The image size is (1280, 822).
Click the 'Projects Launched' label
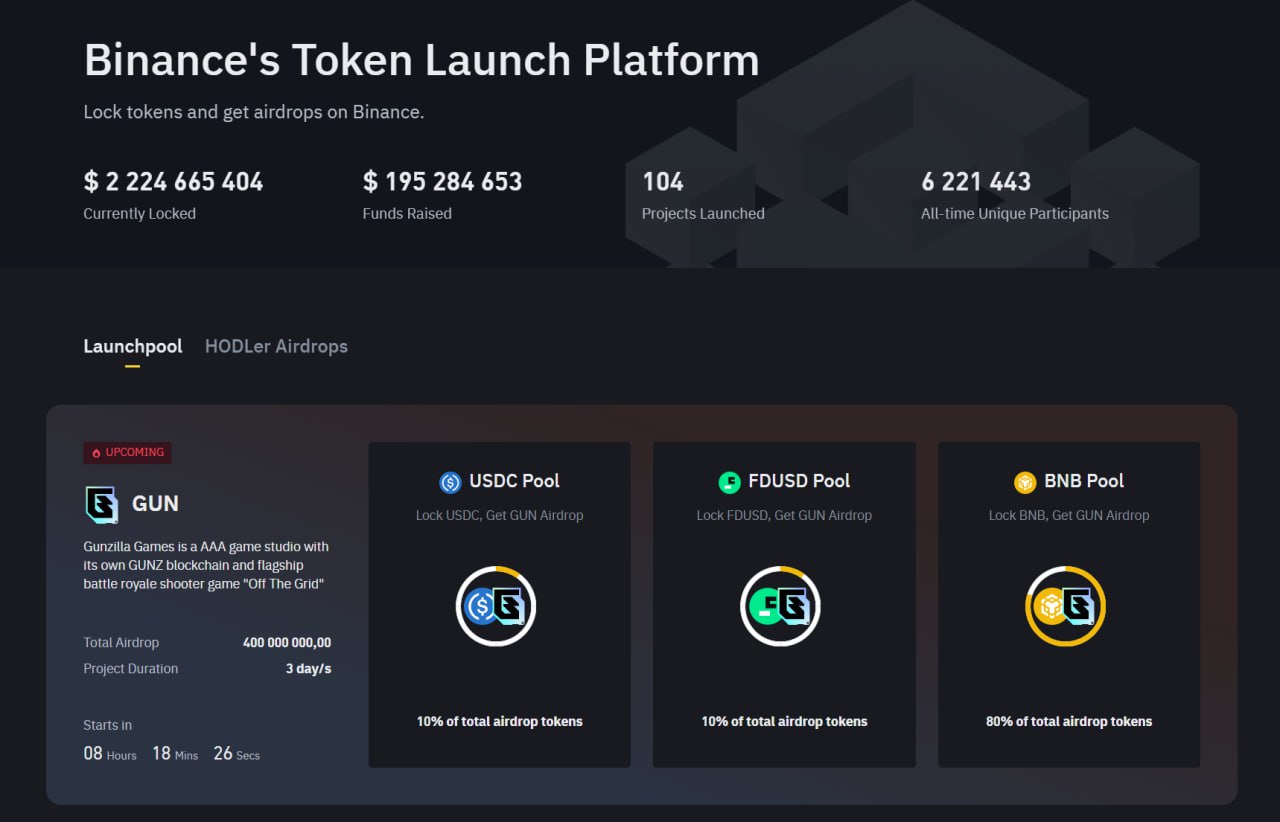click(703, 213)
